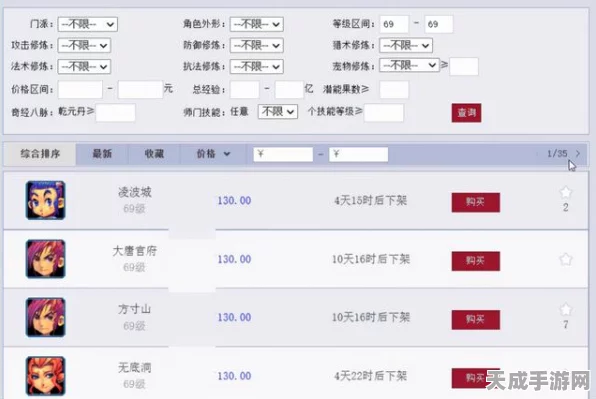
Task: Sort by 价格 tab
Action: point(213,154)
